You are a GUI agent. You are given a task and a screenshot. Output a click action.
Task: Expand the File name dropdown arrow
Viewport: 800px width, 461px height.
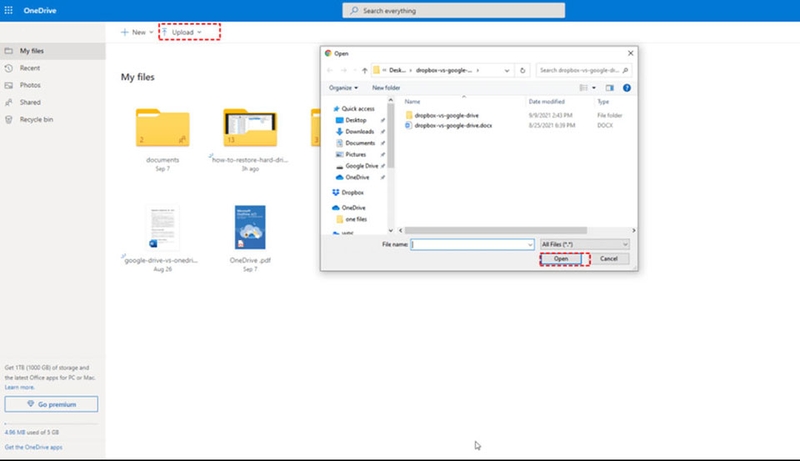point(530,245)
